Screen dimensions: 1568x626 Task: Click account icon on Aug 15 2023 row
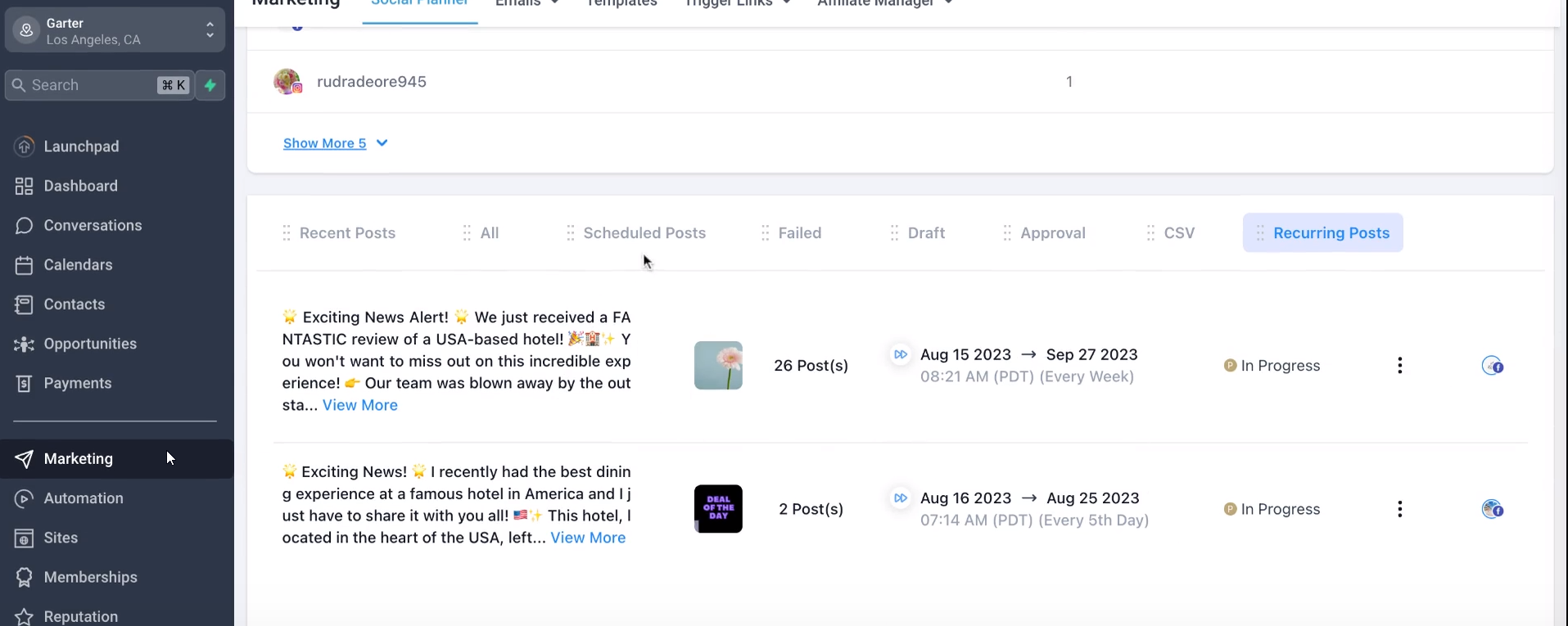(x=1493, y=366)
